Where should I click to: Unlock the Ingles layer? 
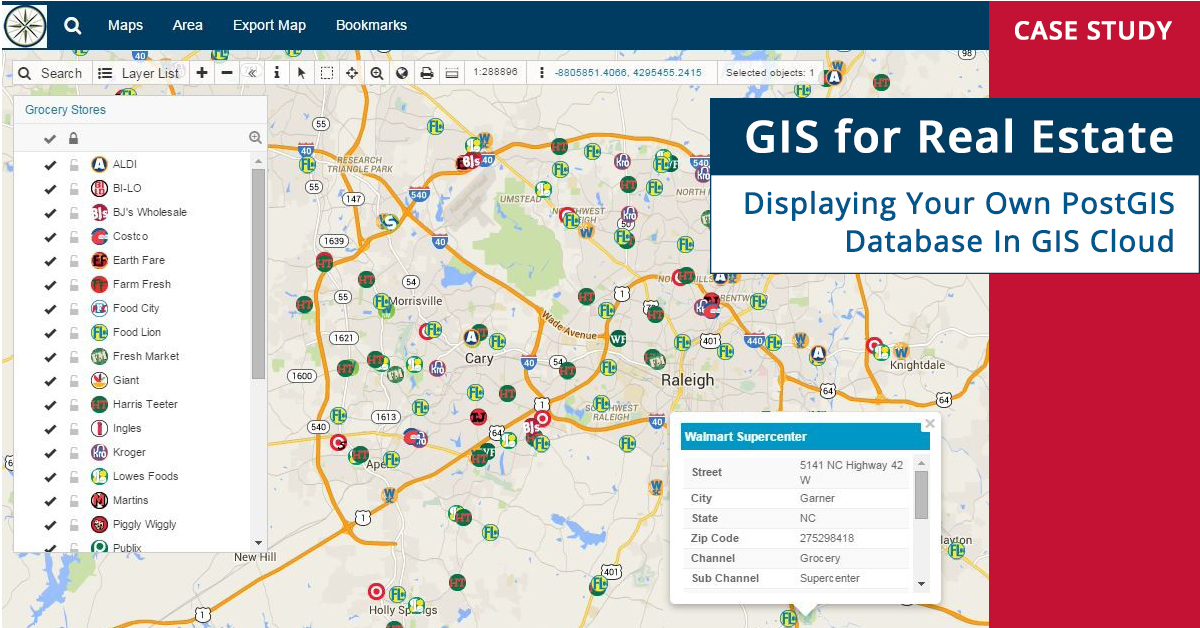(x=73, y=428)
